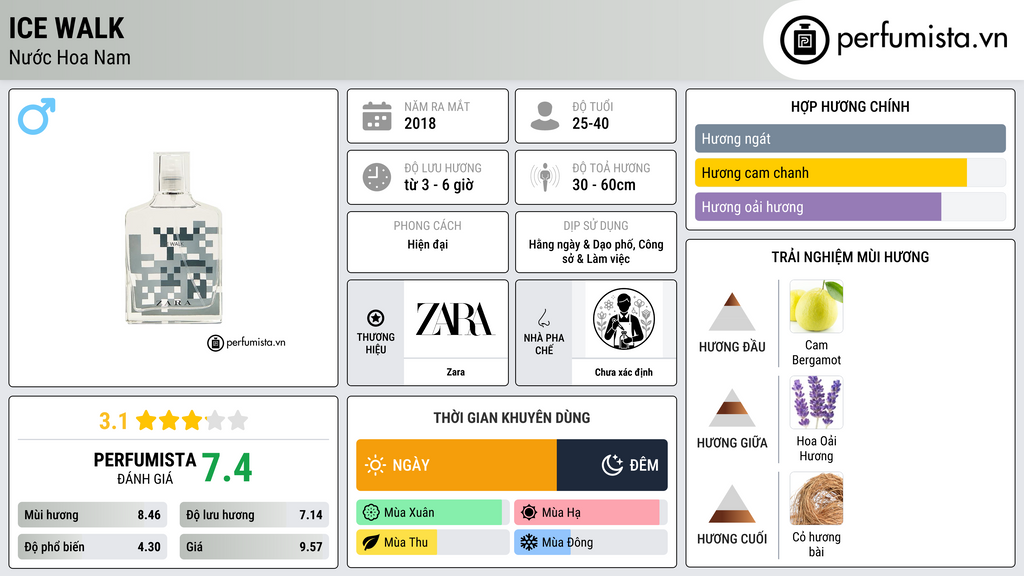Image resolution: width=1024 pixels, height=576 pixels.
Task: Click the perfumista.vn header site name
Action: 922,38
